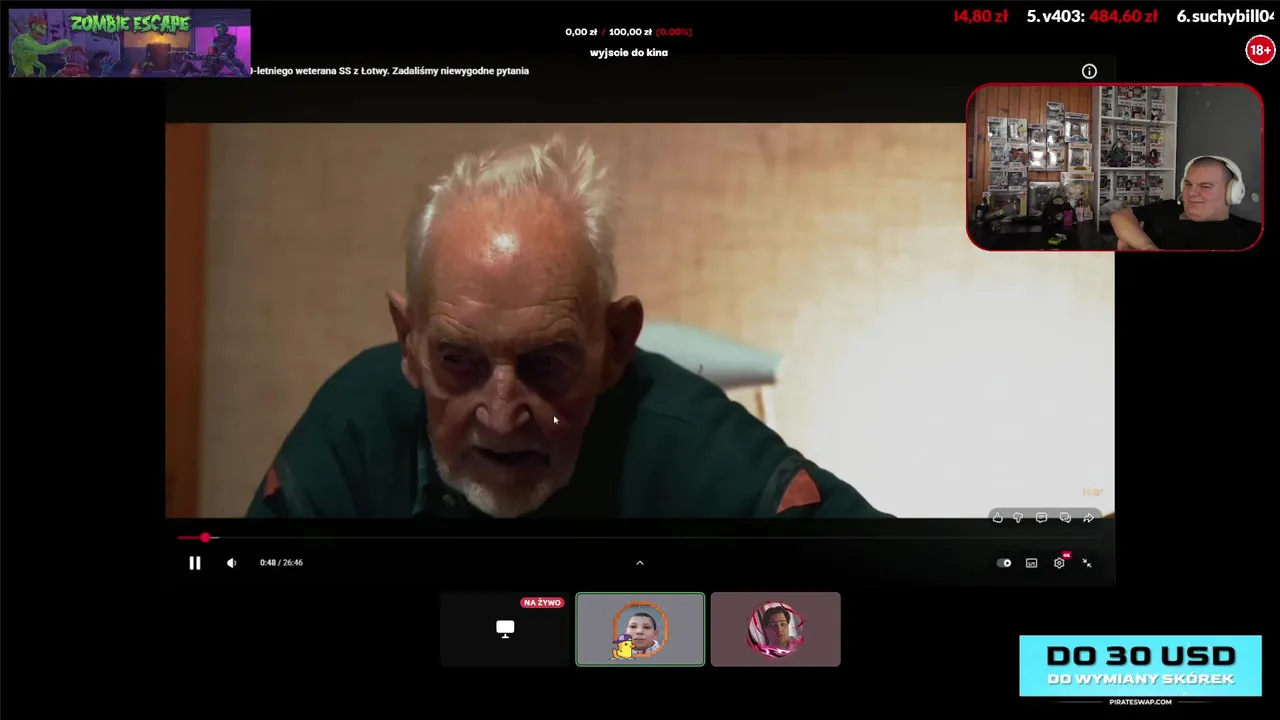Image resolution: width=1280 pixels, height=720 pixels.
Task: Pause the video playback
Action: 195,563
